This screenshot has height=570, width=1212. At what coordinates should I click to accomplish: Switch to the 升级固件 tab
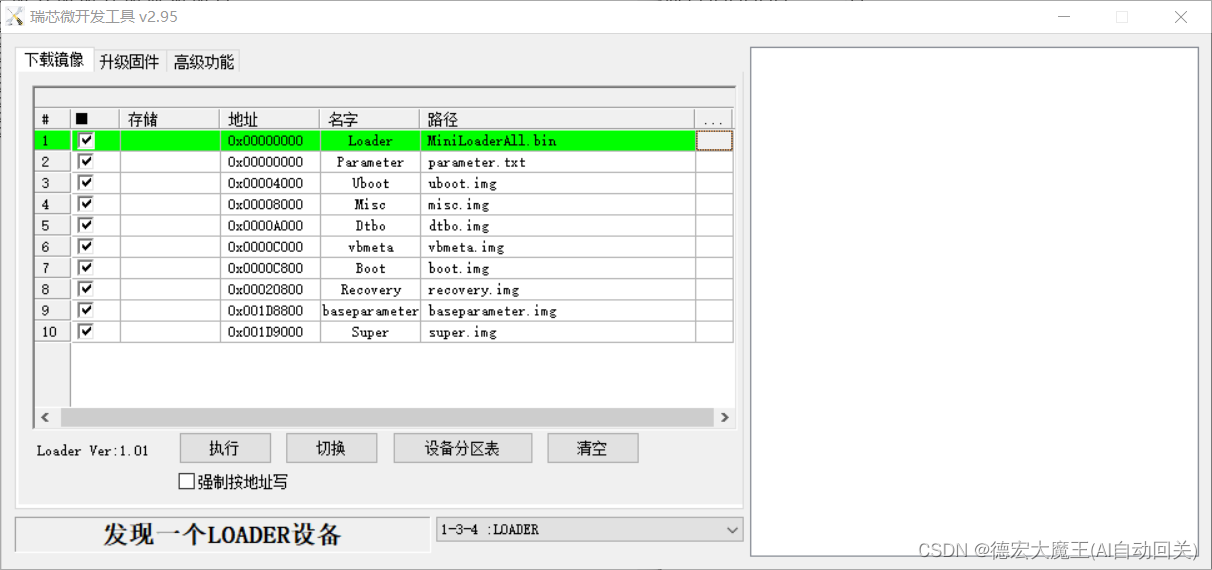coord(129,62)
